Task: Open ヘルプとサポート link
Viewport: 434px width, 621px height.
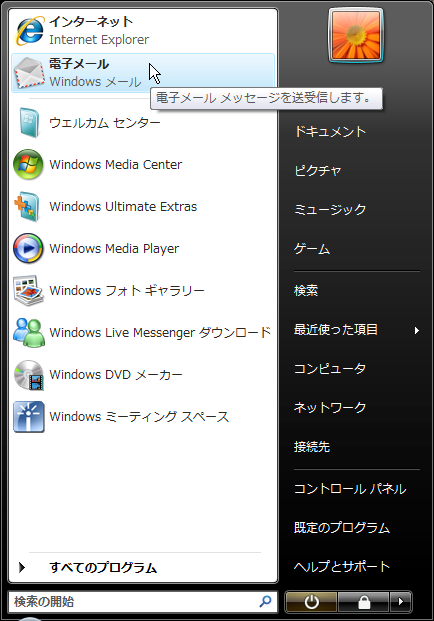Action: point(342,566)
